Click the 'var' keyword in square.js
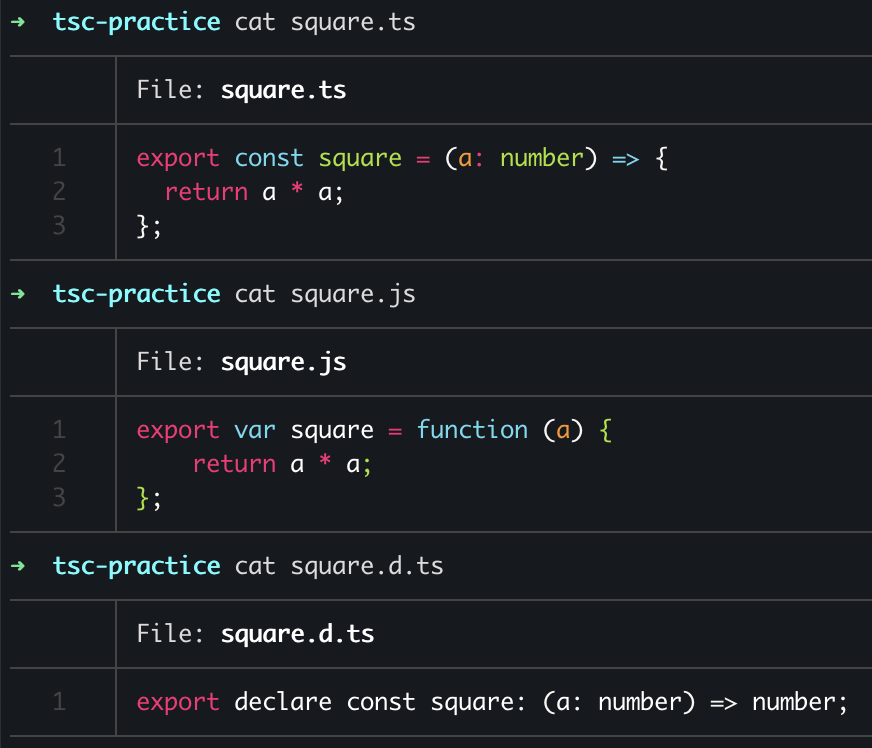872x748 pixels. (x=255, y=431)
